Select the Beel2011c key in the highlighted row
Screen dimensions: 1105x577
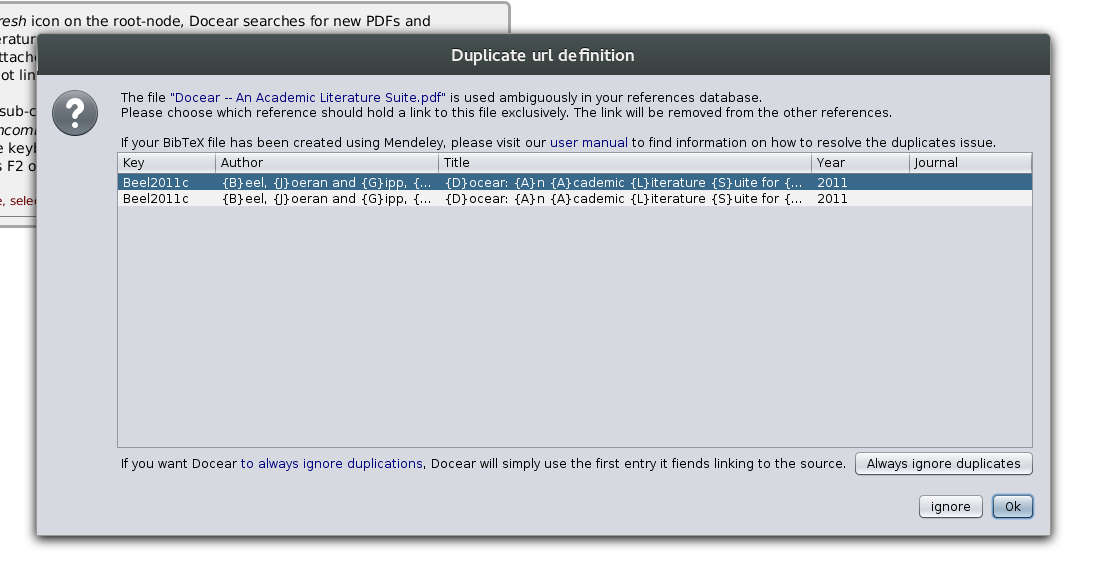pos(156,182)
